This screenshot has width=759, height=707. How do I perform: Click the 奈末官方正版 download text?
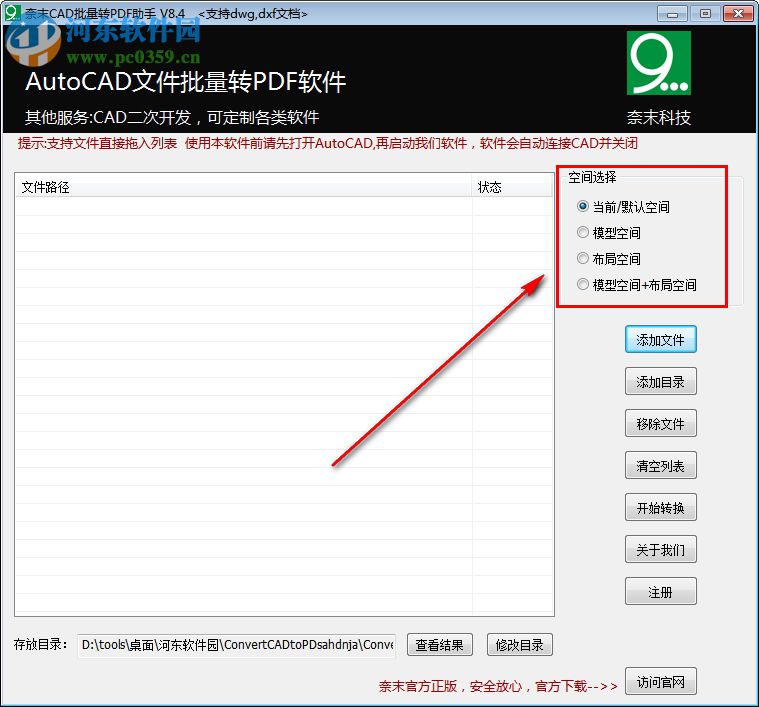click(x=498, y=686)
